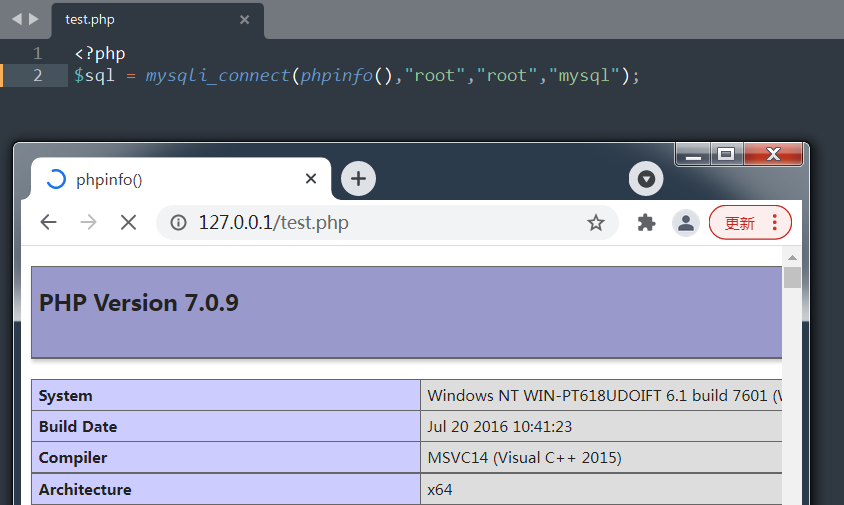The width and height of the screenshot is (844, 505).
Task: Click the browser vertical scrollbar thumb
Action: pyautogui.click(x=792, y=277)
